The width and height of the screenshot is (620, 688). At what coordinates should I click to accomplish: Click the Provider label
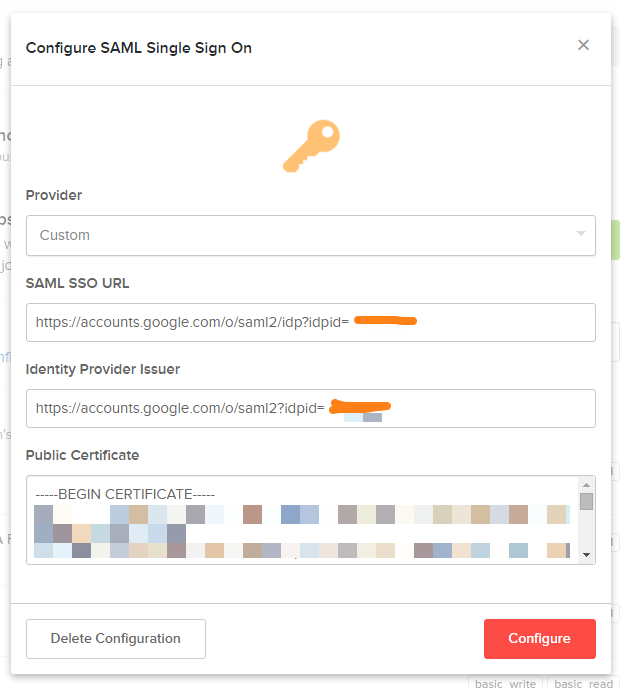pos(54,195)
